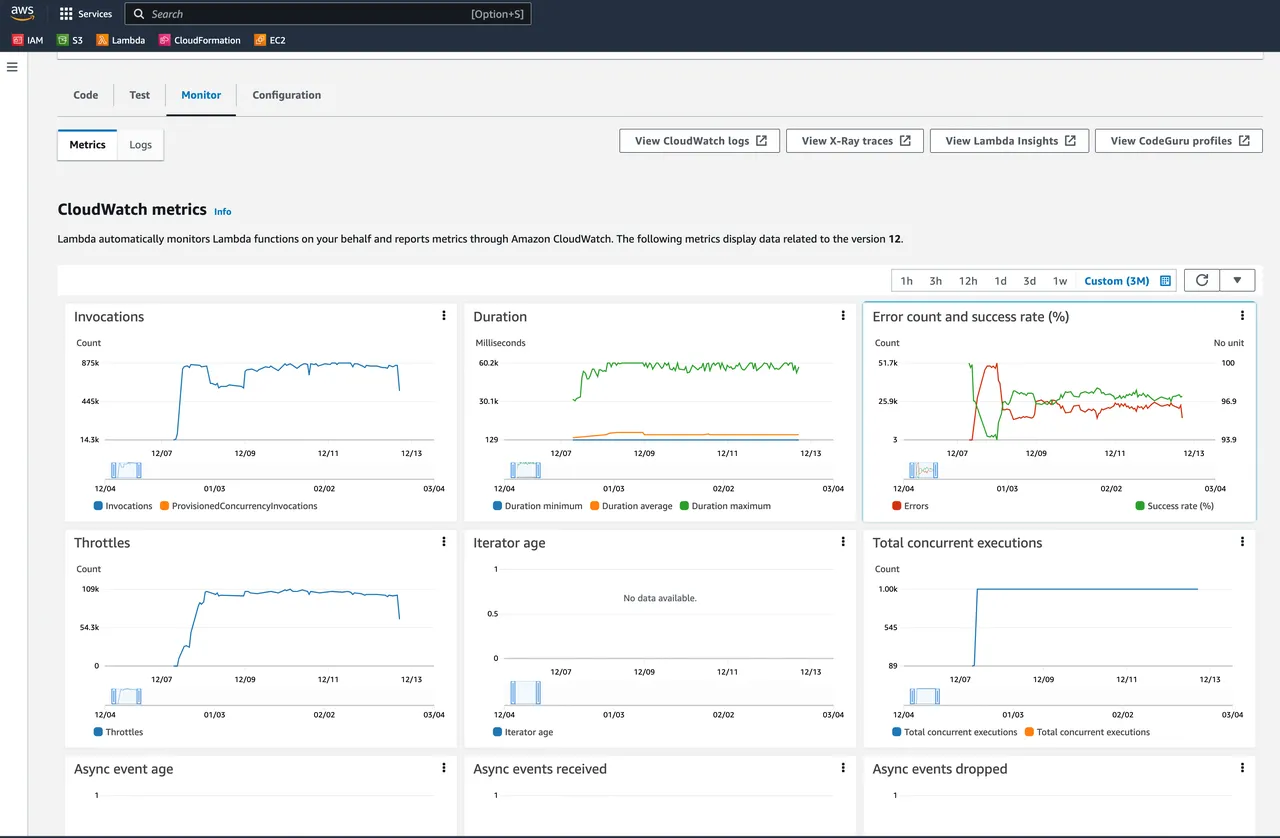Open IAM shortcut in favorites bar
1280x838 pixels.
28,40
